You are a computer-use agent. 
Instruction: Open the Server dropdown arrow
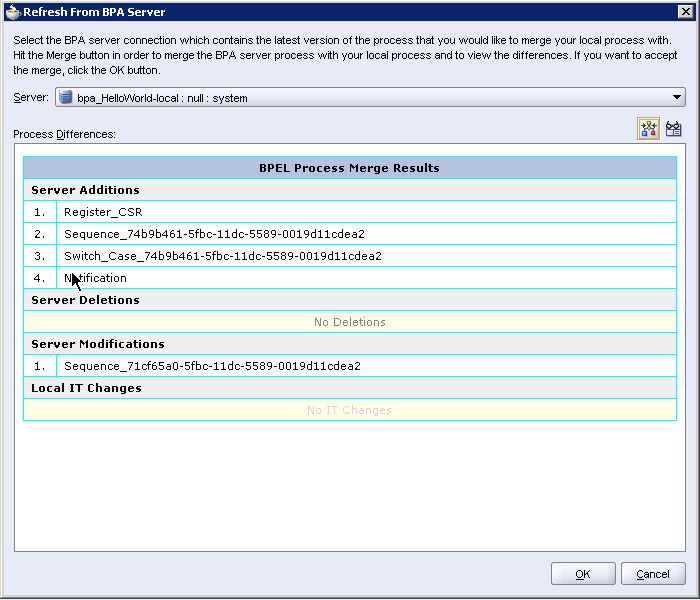(678, 98)
